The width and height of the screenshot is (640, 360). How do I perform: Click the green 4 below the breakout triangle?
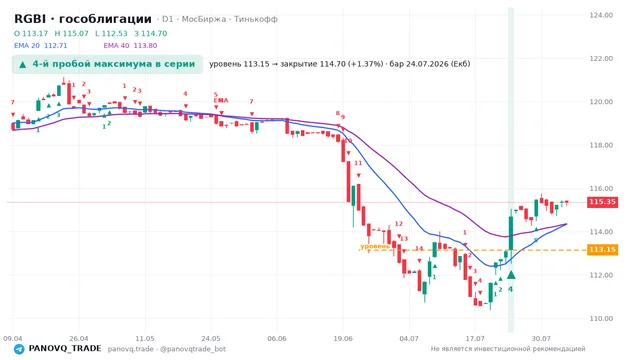(510, 289)
